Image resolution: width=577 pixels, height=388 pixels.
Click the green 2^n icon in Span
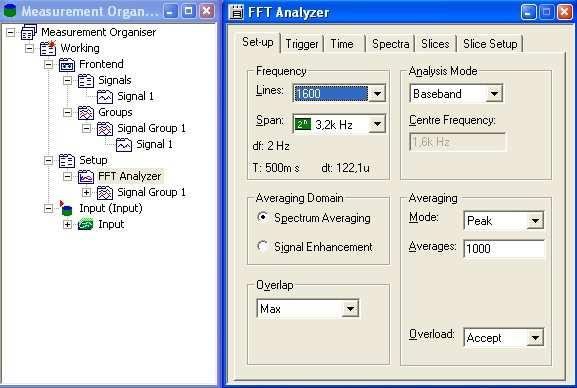302,124
